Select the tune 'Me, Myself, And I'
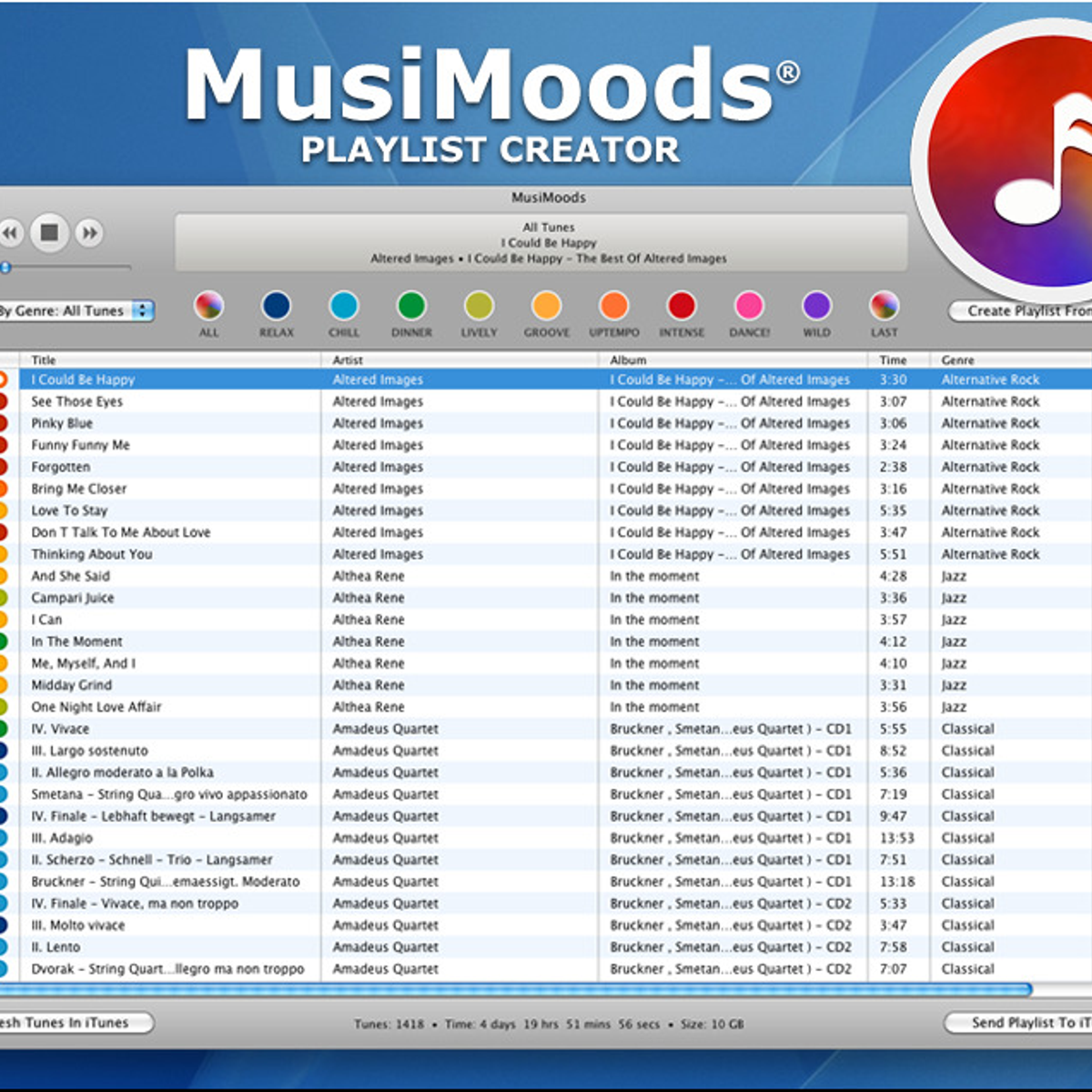Screen dimensions: 1092x1092 pyautogui.click(x=546, y=663)
